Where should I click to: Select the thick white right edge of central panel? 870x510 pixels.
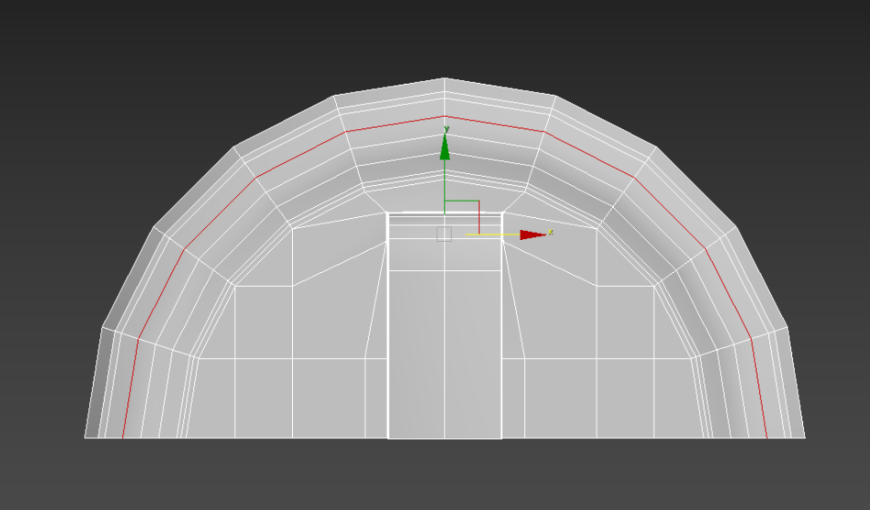point(502,325)
